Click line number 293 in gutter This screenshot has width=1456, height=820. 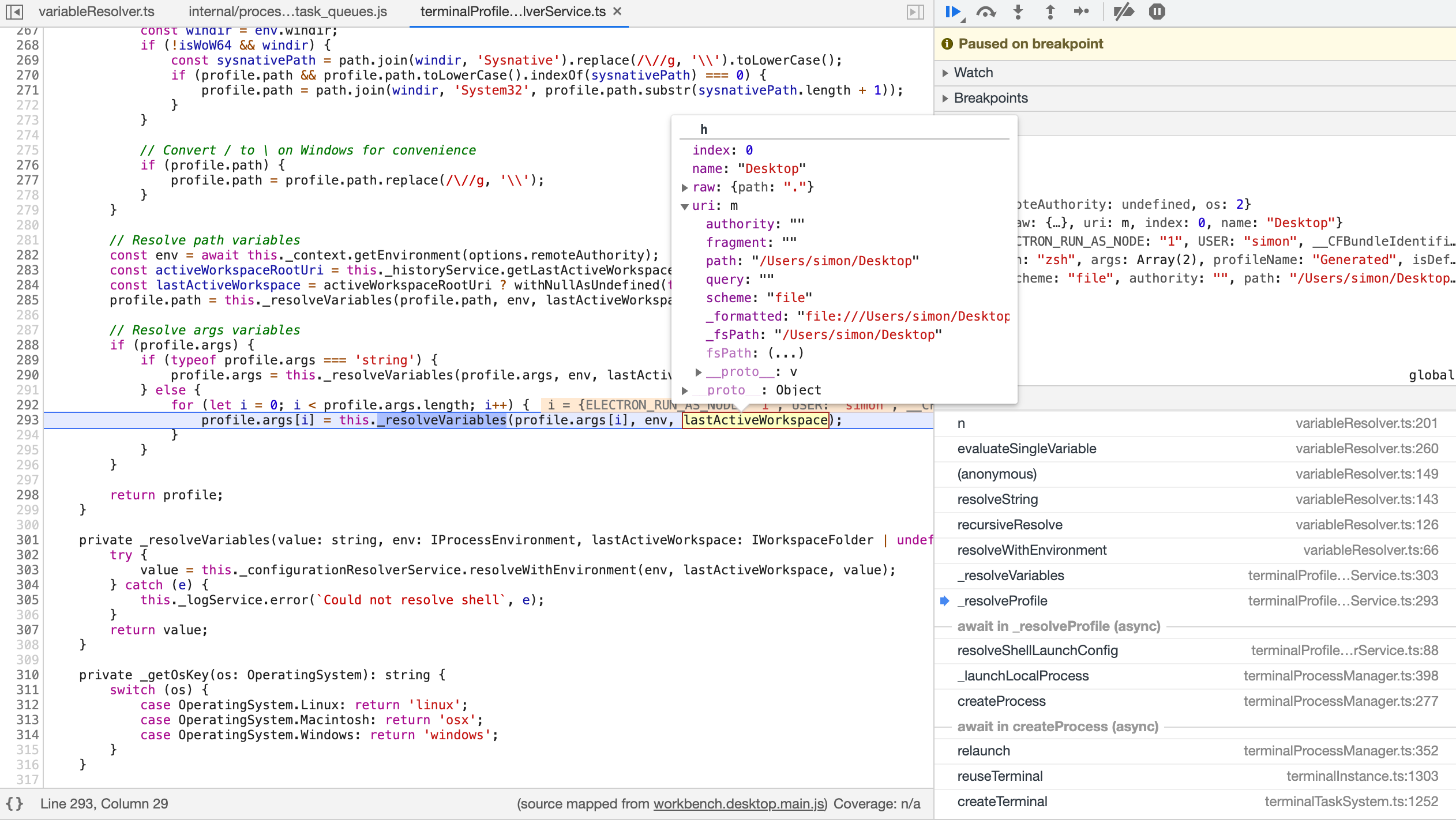point(28,420)
